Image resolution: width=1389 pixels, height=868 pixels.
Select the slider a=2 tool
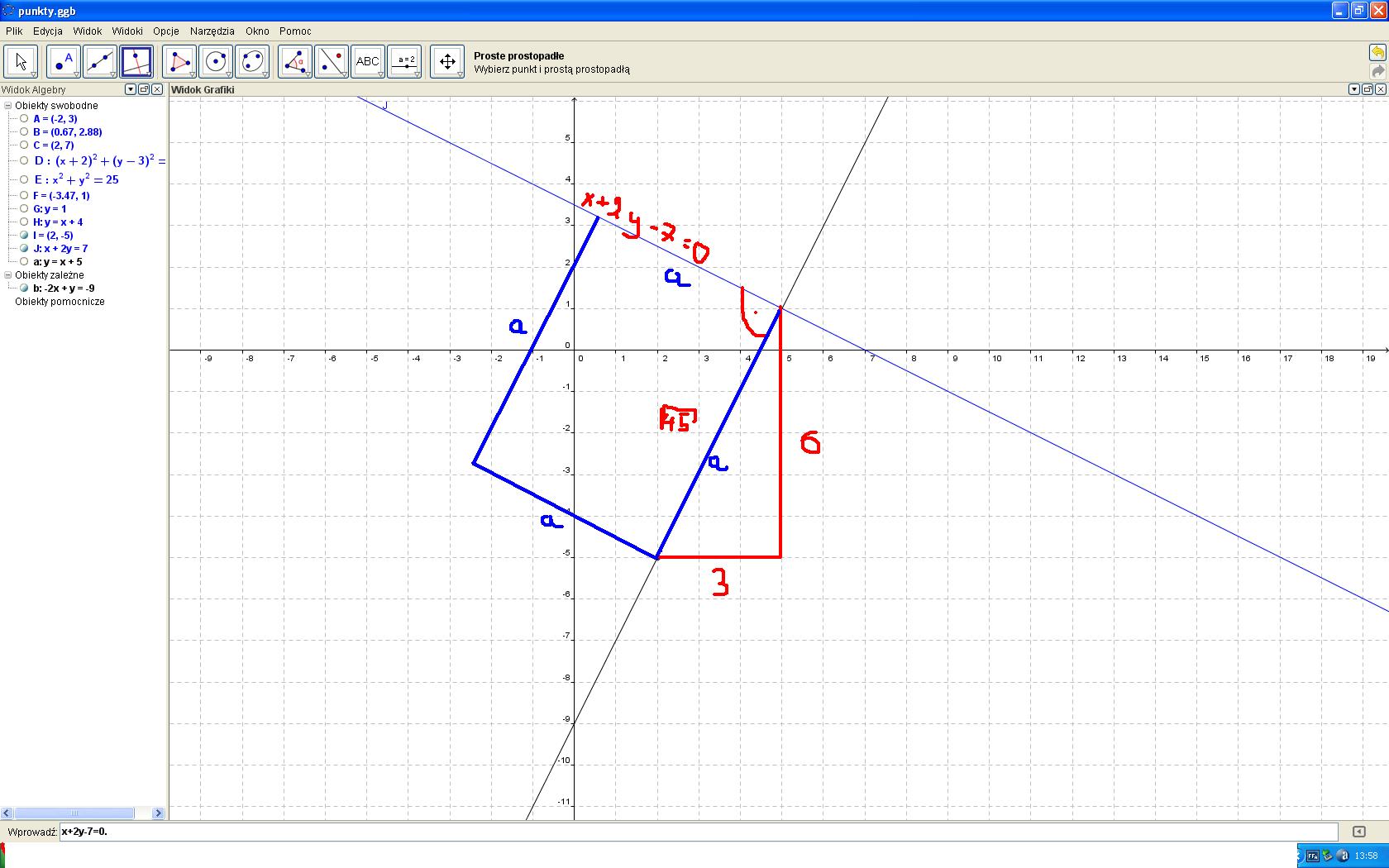click(x=404, y=62)
